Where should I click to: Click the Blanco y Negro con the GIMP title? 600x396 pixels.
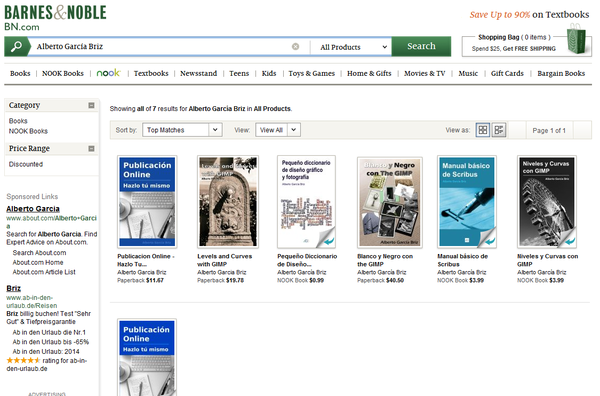[385, 260]
